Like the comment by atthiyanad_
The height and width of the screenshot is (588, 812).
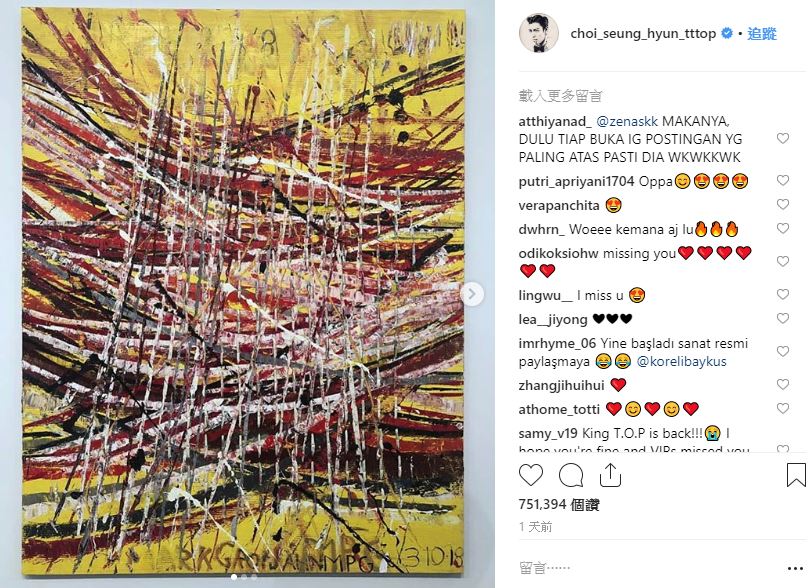[x=782, y=138]
